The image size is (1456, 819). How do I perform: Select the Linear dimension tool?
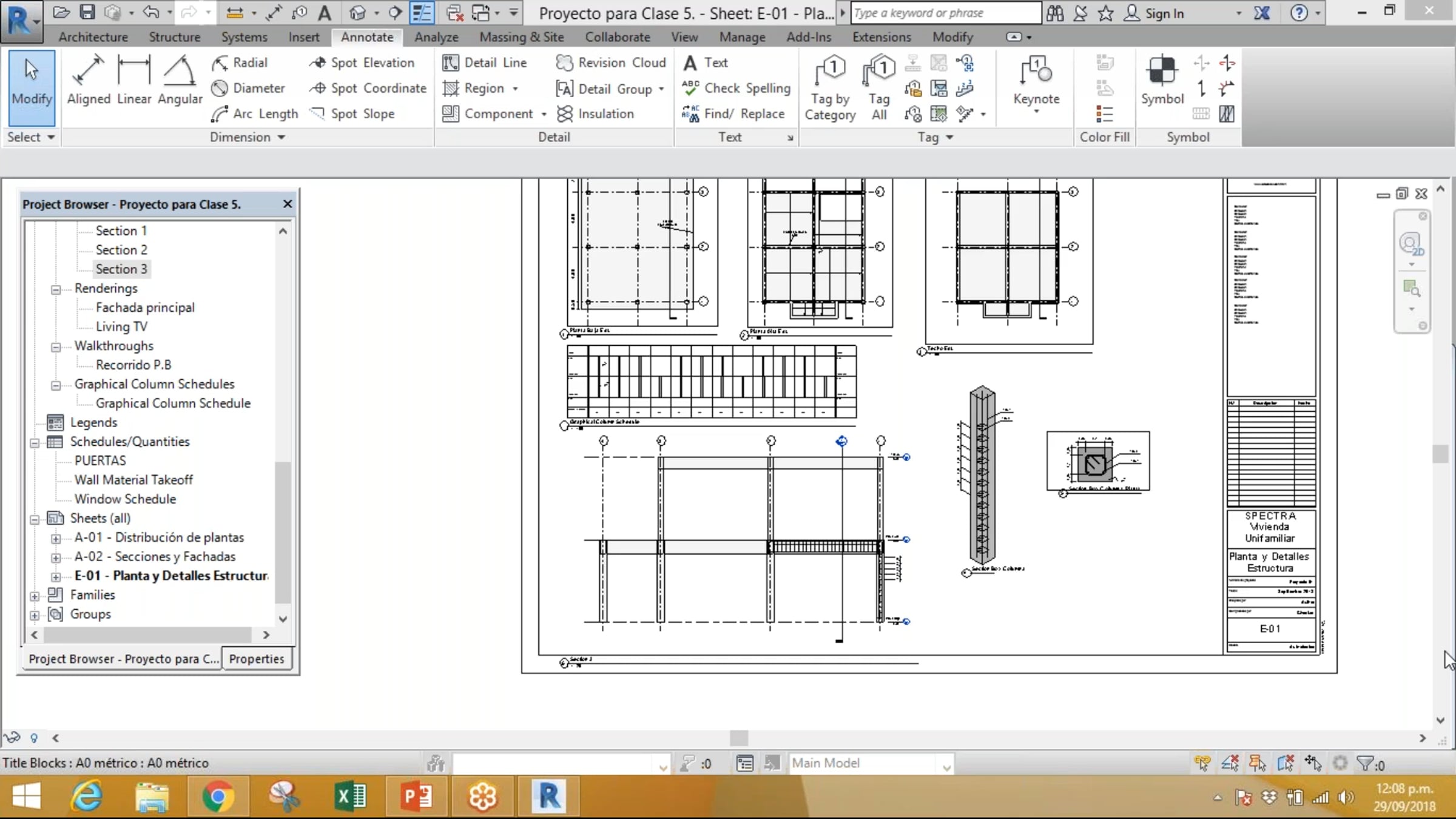[x=133, y=80]
